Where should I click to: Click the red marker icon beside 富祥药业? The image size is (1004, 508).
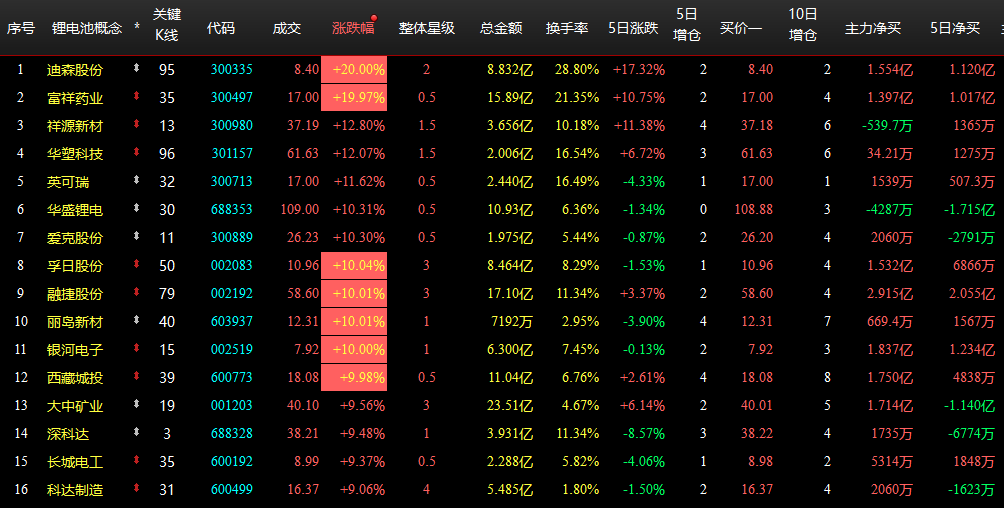137,97
